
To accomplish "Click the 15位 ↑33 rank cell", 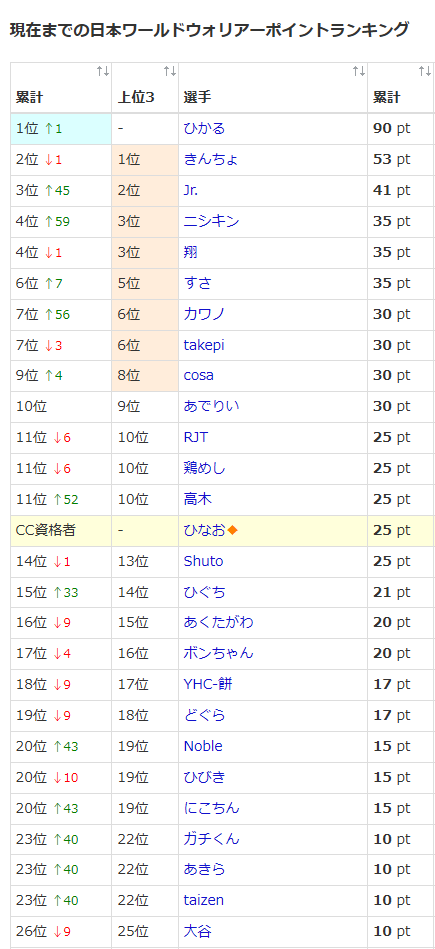I will point(61,592).
